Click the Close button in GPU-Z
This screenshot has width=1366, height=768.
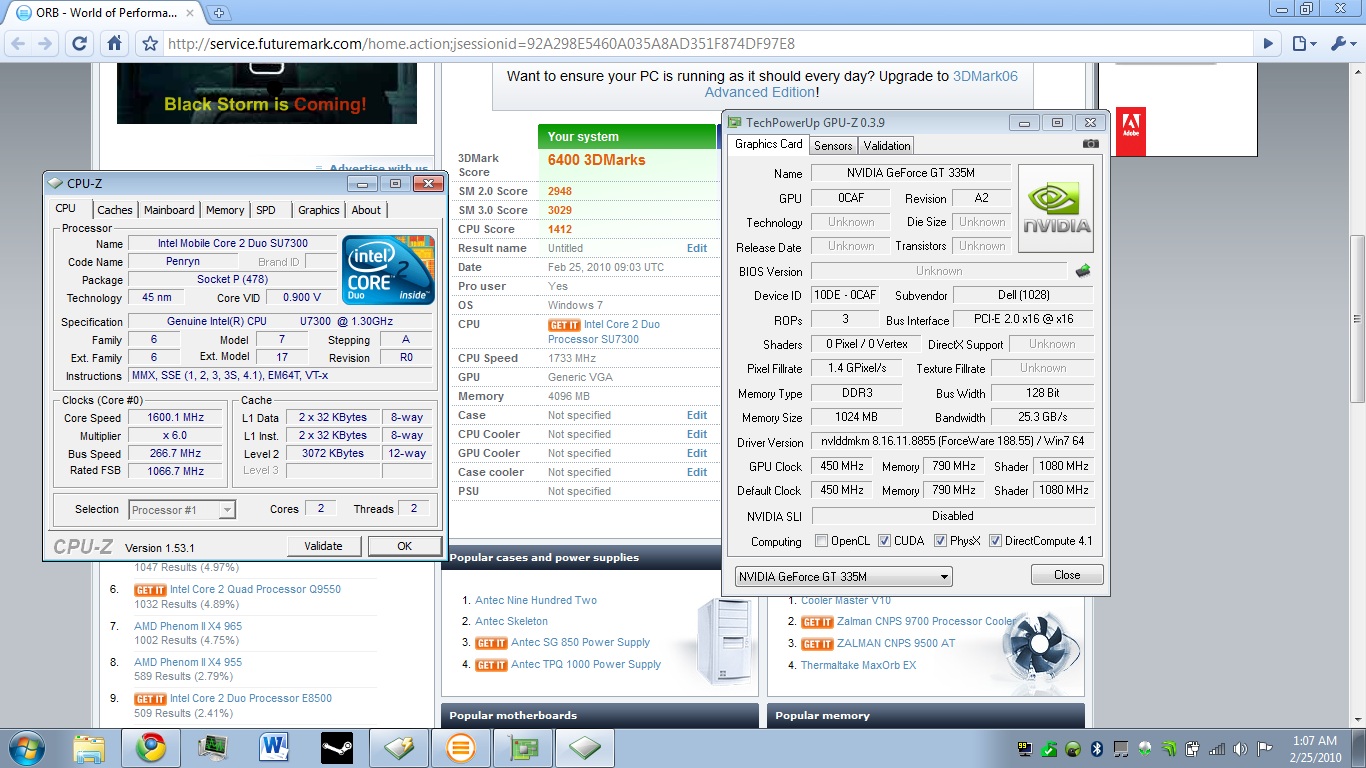(1067, 575)
